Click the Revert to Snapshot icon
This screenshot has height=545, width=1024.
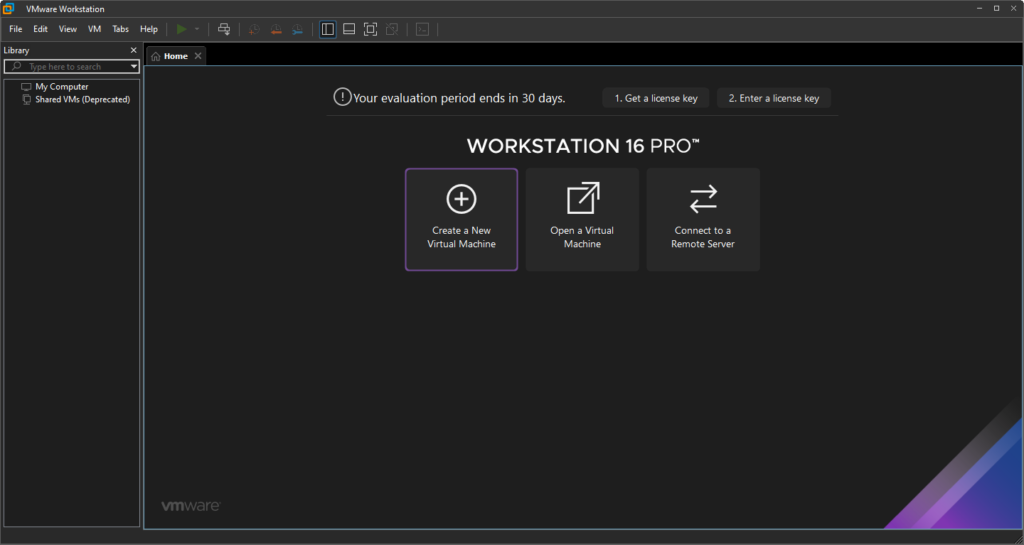[276, 29]
